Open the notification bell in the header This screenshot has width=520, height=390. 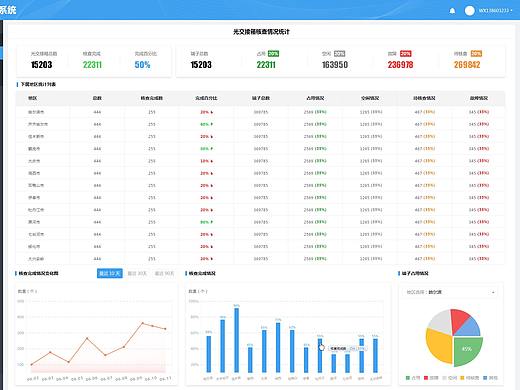[x=452, y=11]
